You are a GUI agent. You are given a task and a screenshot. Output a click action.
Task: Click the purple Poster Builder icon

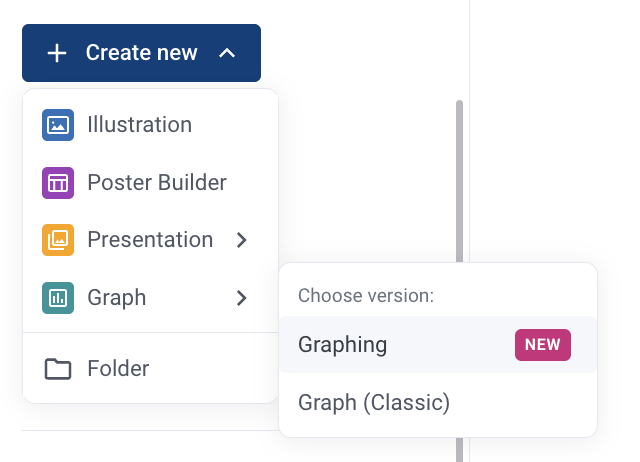coord(58,183)
